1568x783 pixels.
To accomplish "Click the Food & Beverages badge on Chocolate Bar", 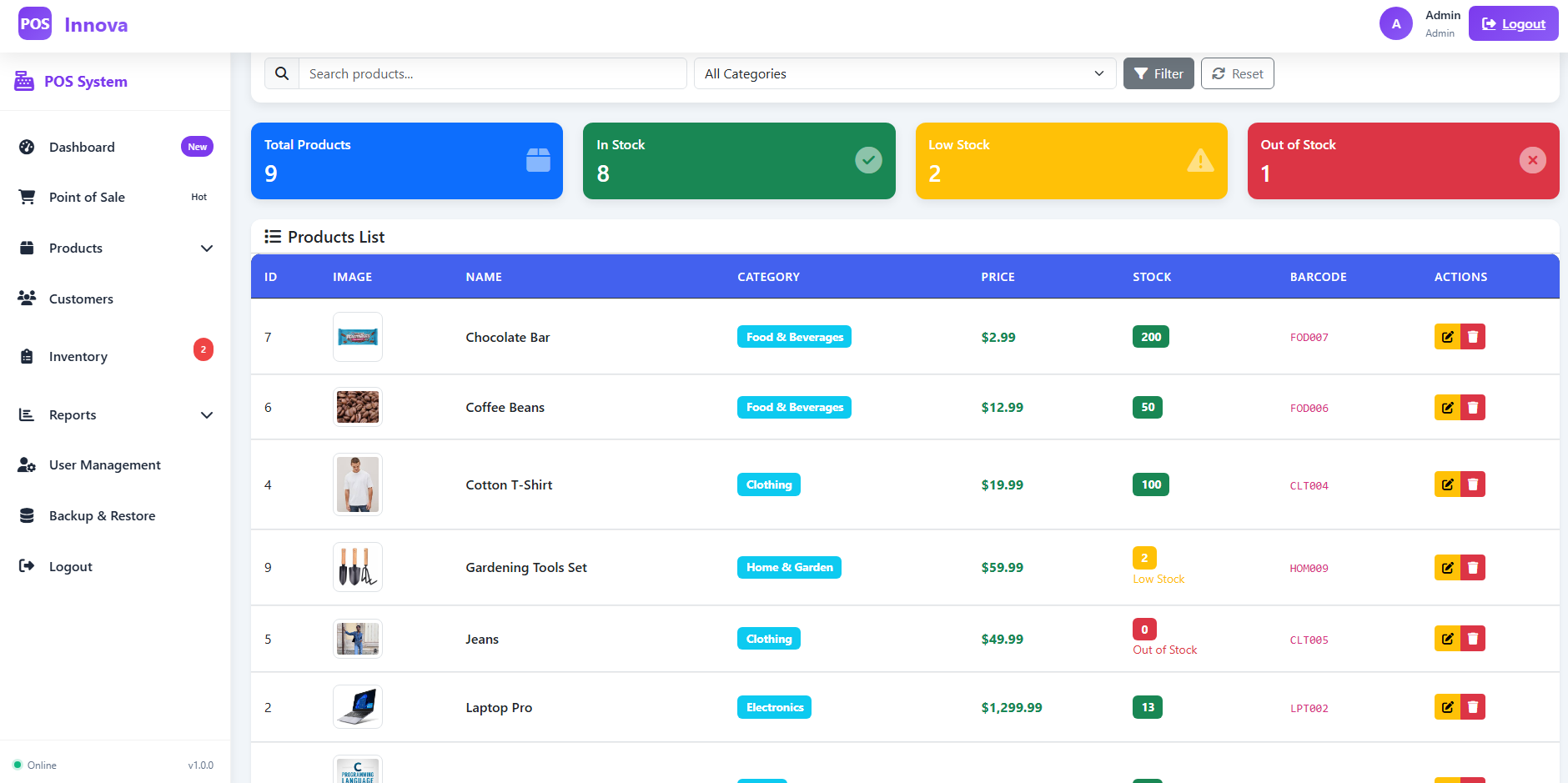I will (794, 337).
